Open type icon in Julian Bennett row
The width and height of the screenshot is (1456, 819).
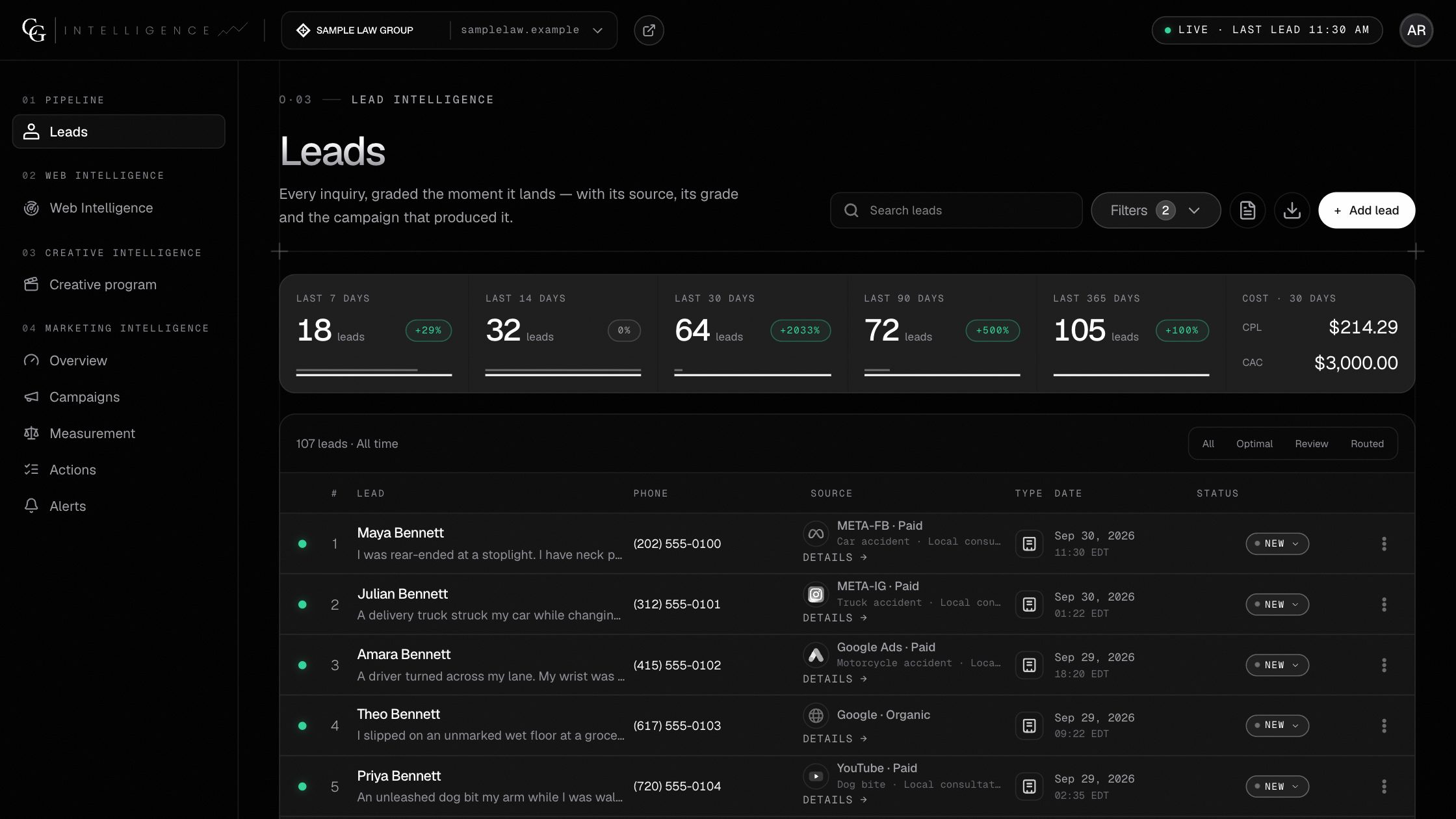tap(1029, 604)
